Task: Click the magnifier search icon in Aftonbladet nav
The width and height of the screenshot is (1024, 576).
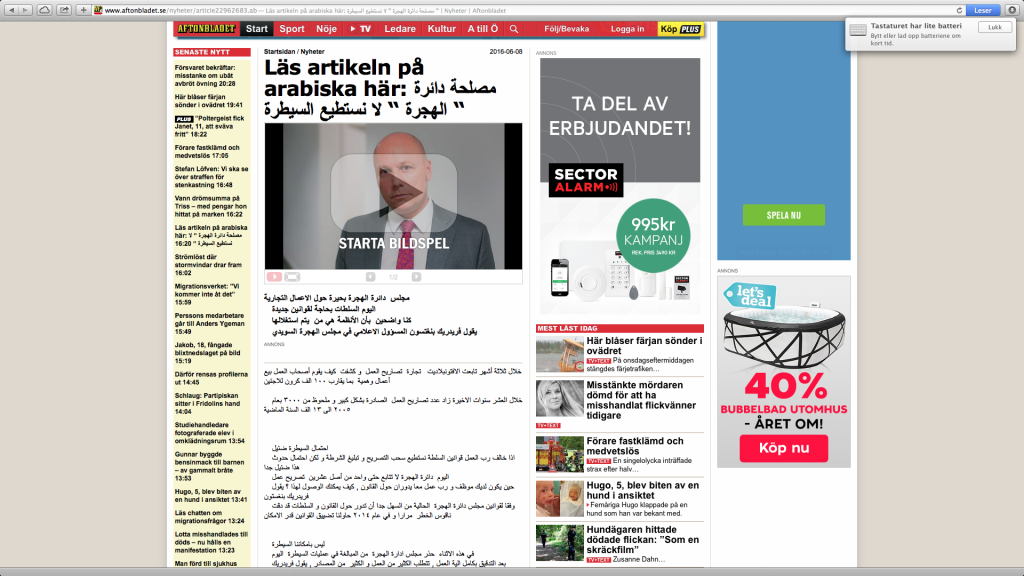Action: tap(514, 29)
